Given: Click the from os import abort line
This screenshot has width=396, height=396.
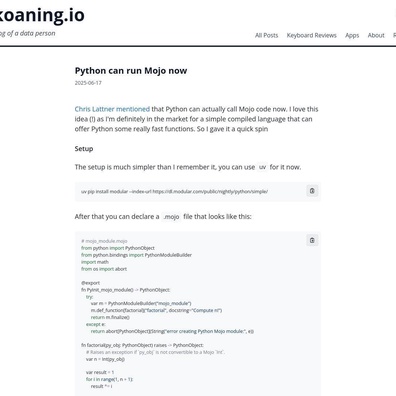Looking at the screenshot, I should [x=104, y=269].
